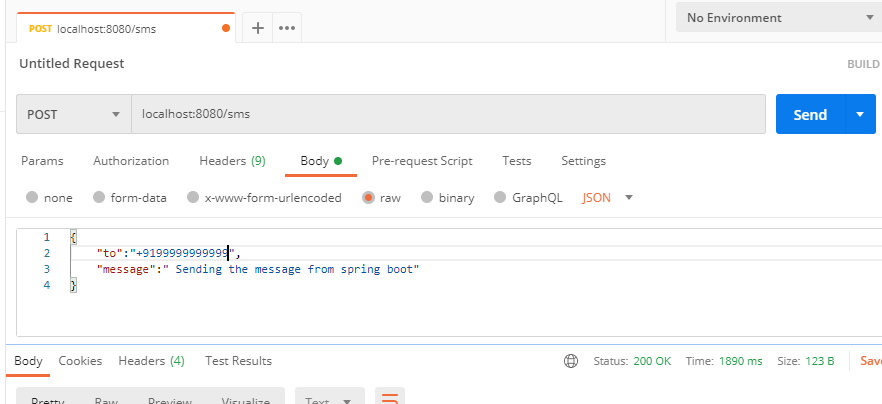Image resolution: width=882 pixels, height=404 pixels.
Task: Click the Status 200 OK indicator
Action: pyautogui.click(x=632, y=361)
